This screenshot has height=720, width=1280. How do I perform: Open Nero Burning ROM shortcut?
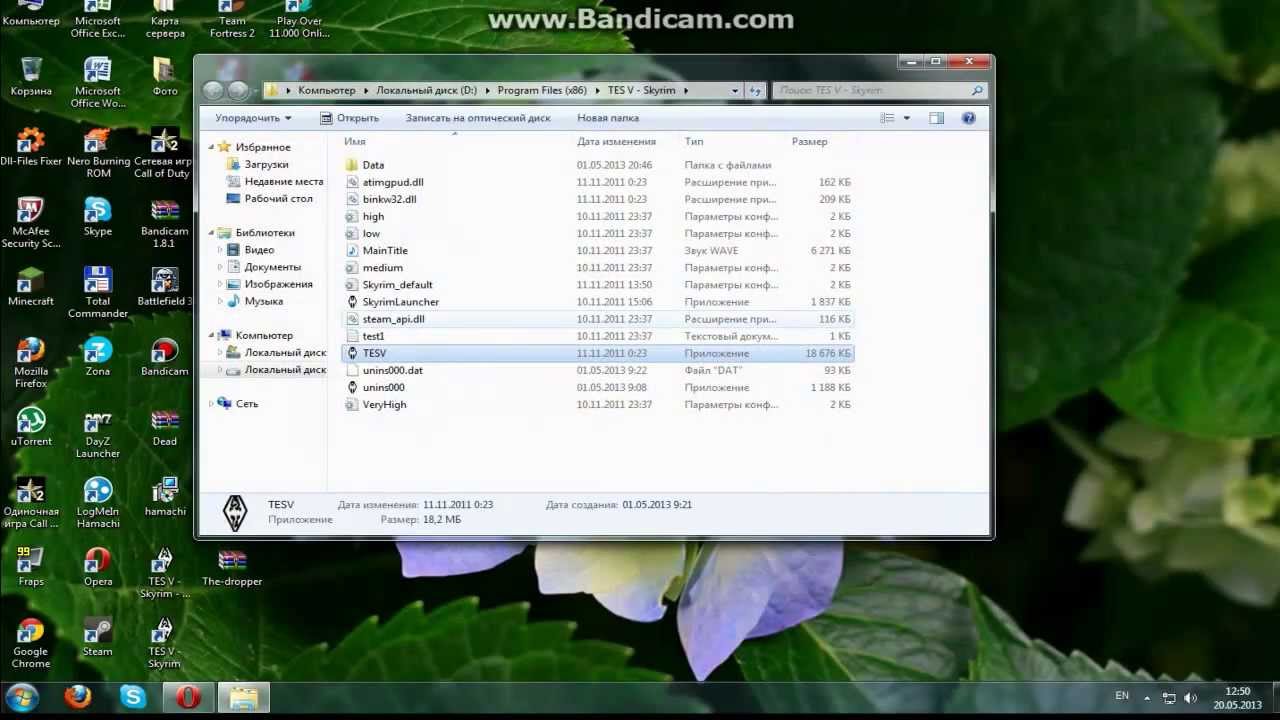pyautogui.click(x=98, y=153)
